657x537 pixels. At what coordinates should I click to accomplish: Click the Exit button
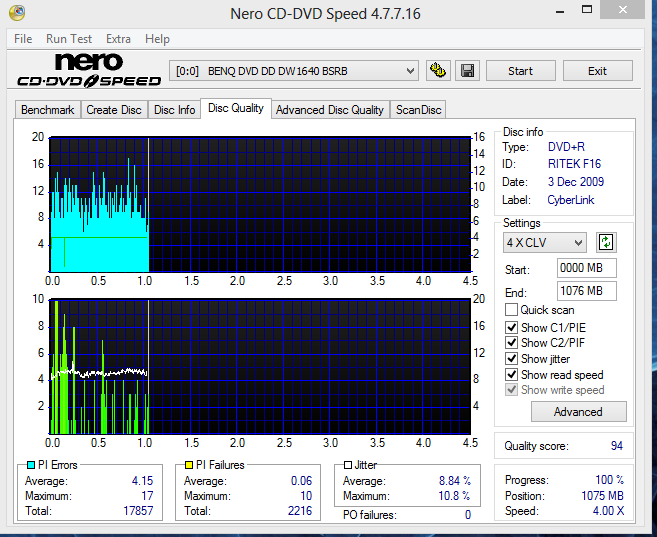coord(598,71)
